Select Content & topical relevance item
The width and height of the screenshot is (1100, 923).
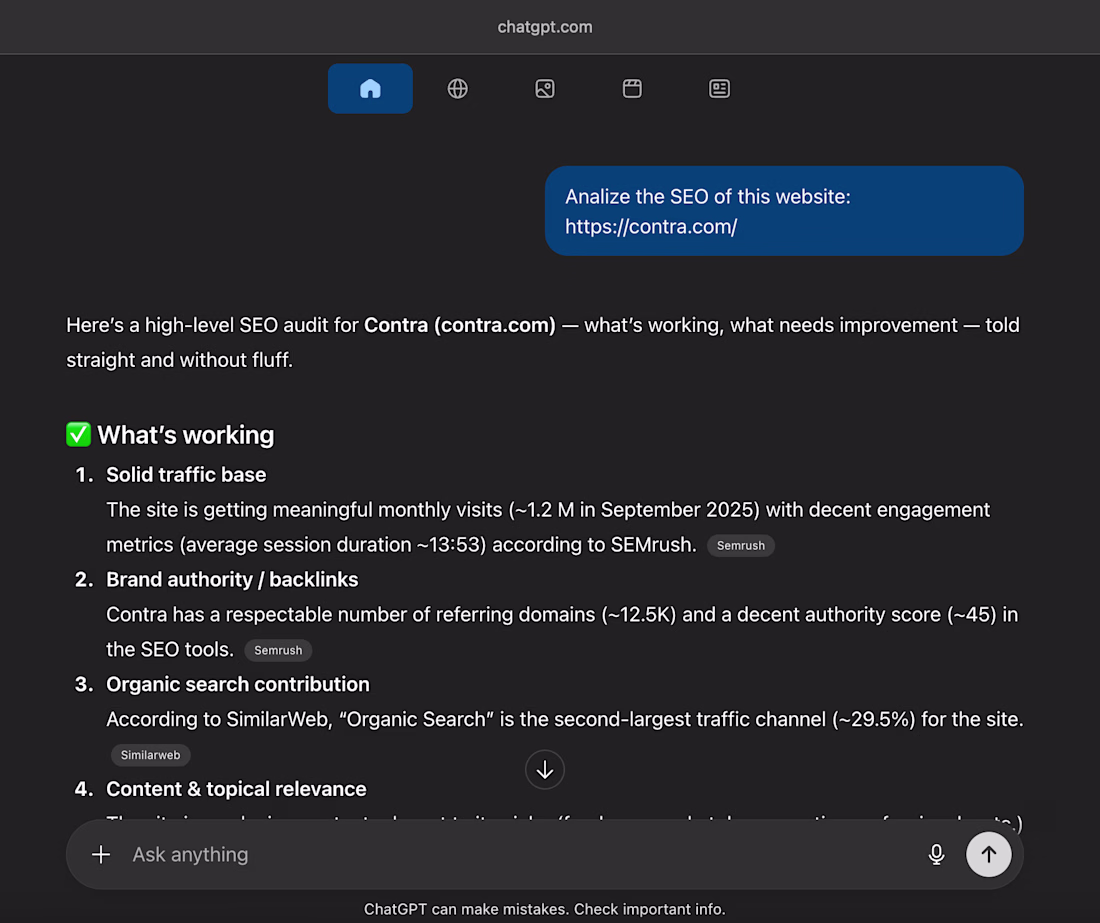tap(236, 789)
